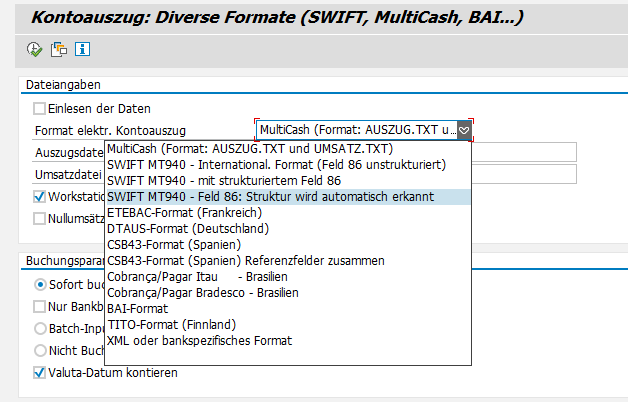Screen dimensions: 628x402
Task: Select SWIFT MT940 International Format unstrukturiert
Action: tap(276, 164)
